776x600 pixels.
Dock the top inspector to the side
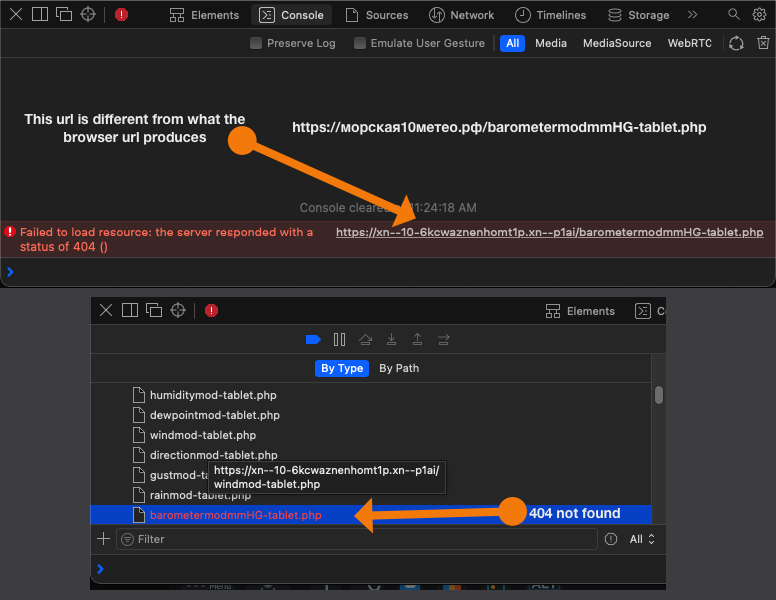point(40,14)
